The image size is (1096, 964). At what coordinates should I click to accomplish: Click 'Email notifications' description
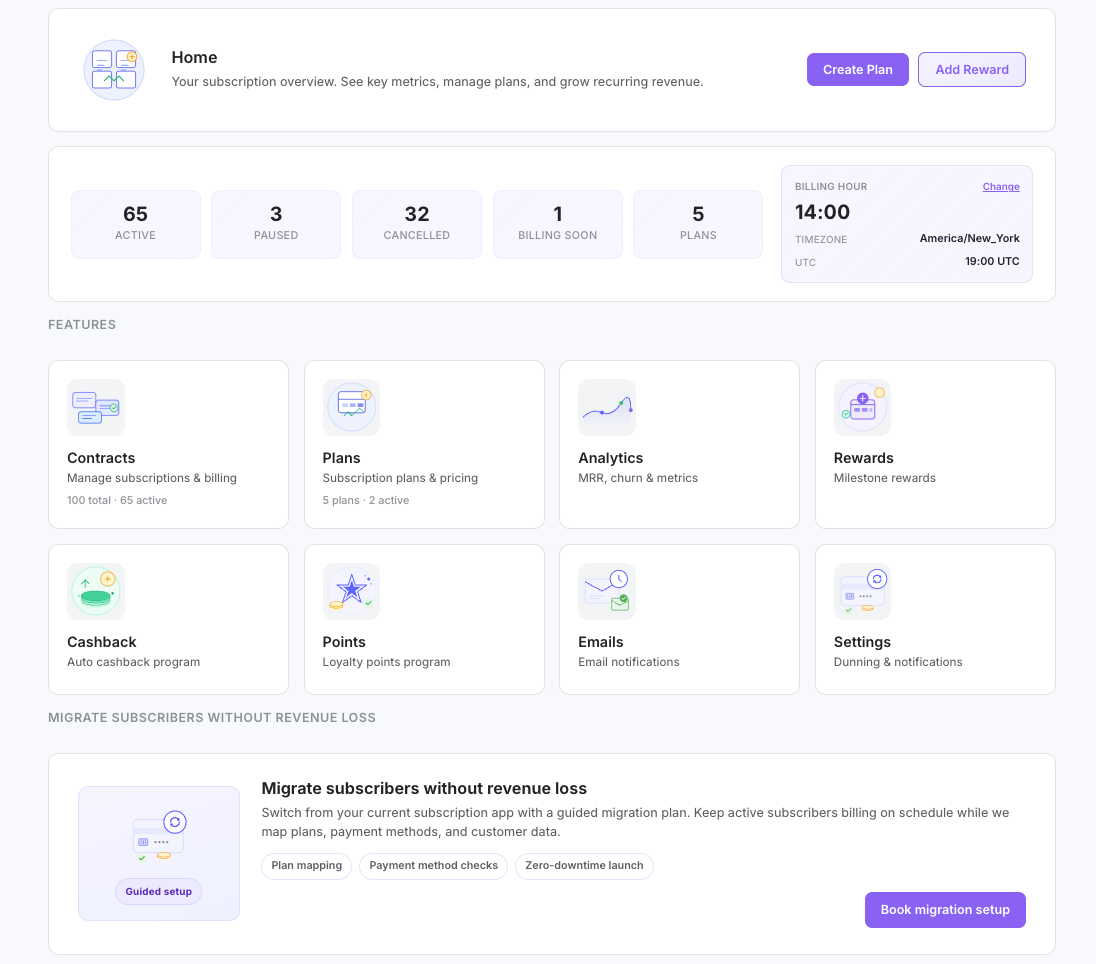tap(629, 662)
